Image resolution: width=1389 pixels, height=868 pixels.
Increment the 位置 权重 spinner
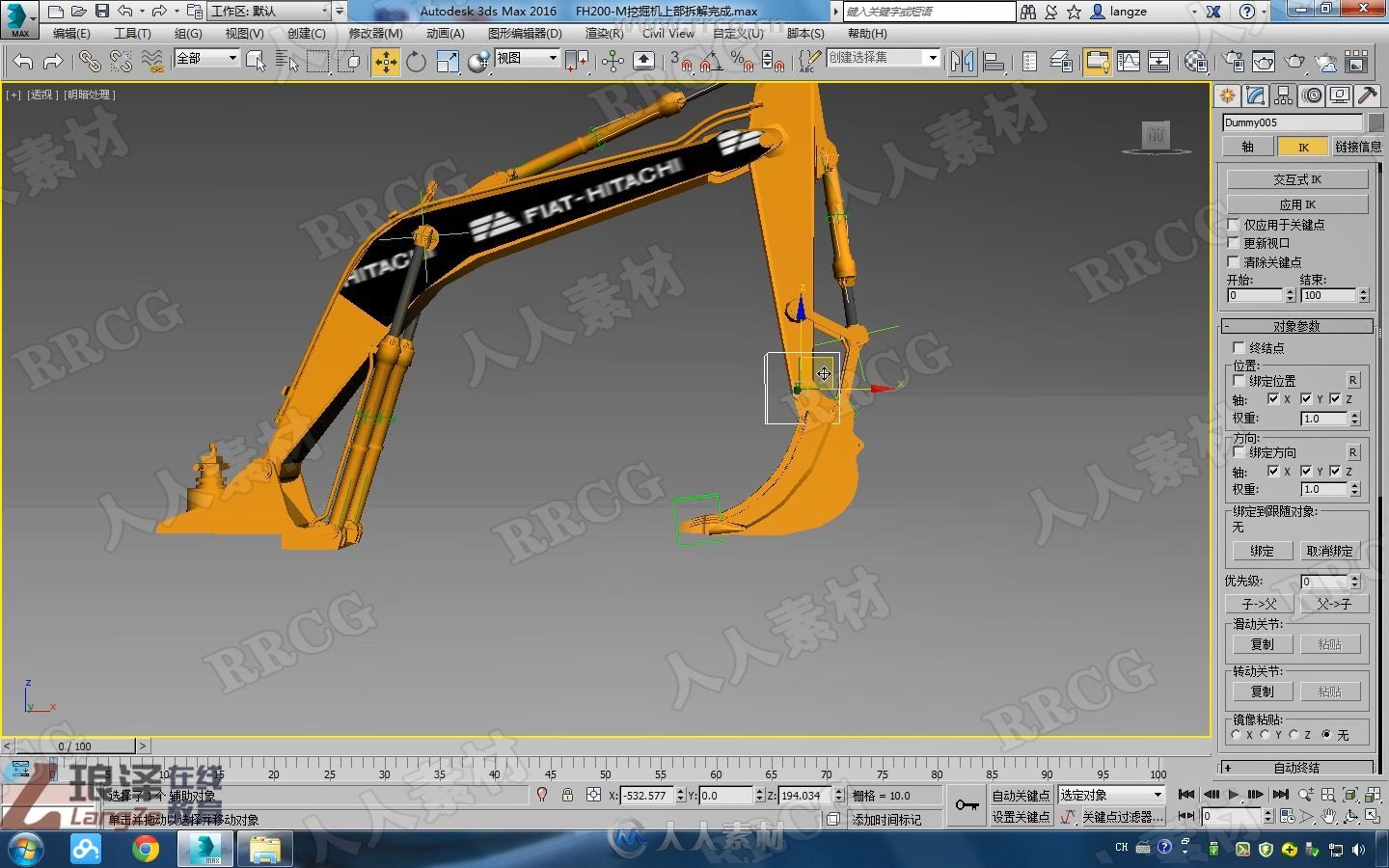coord(1355,415)
